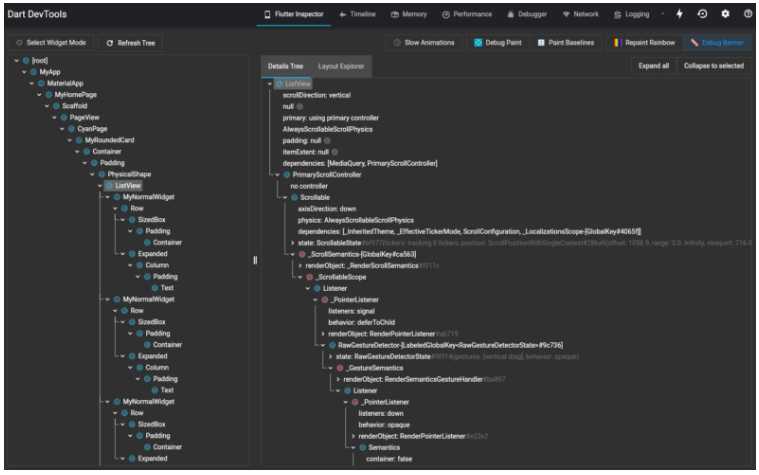Select the Details Tree tab
The height and width of the screenshot is (475, 759).
click(286, 66)
